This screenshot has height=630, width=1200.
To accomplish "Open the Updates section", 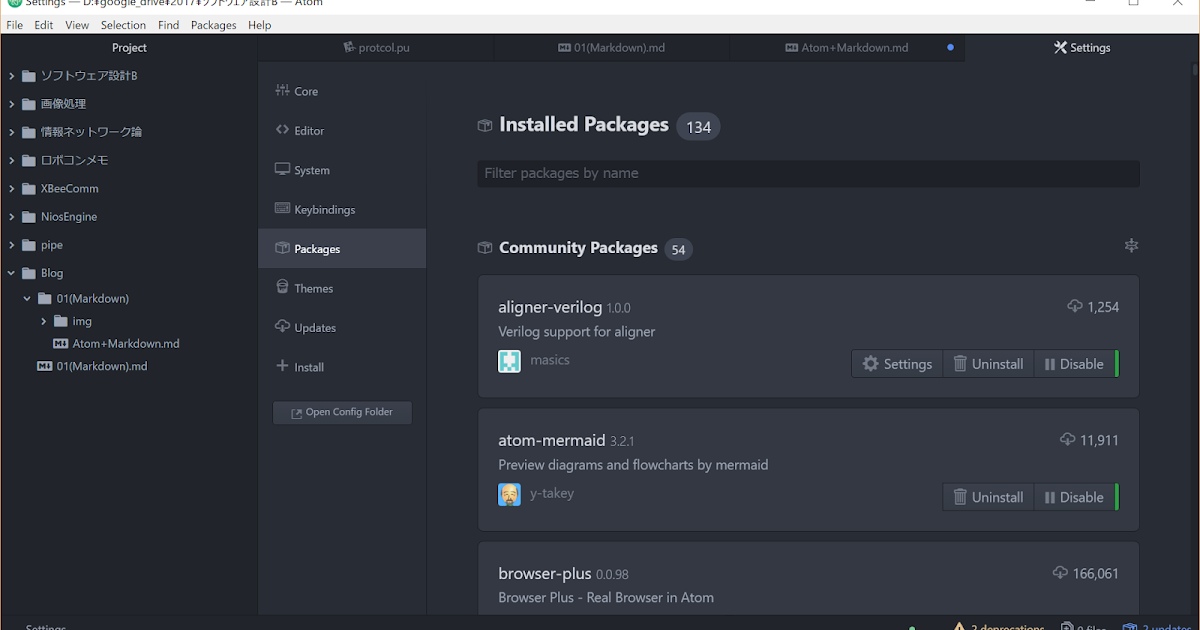I will coord(342,327).
